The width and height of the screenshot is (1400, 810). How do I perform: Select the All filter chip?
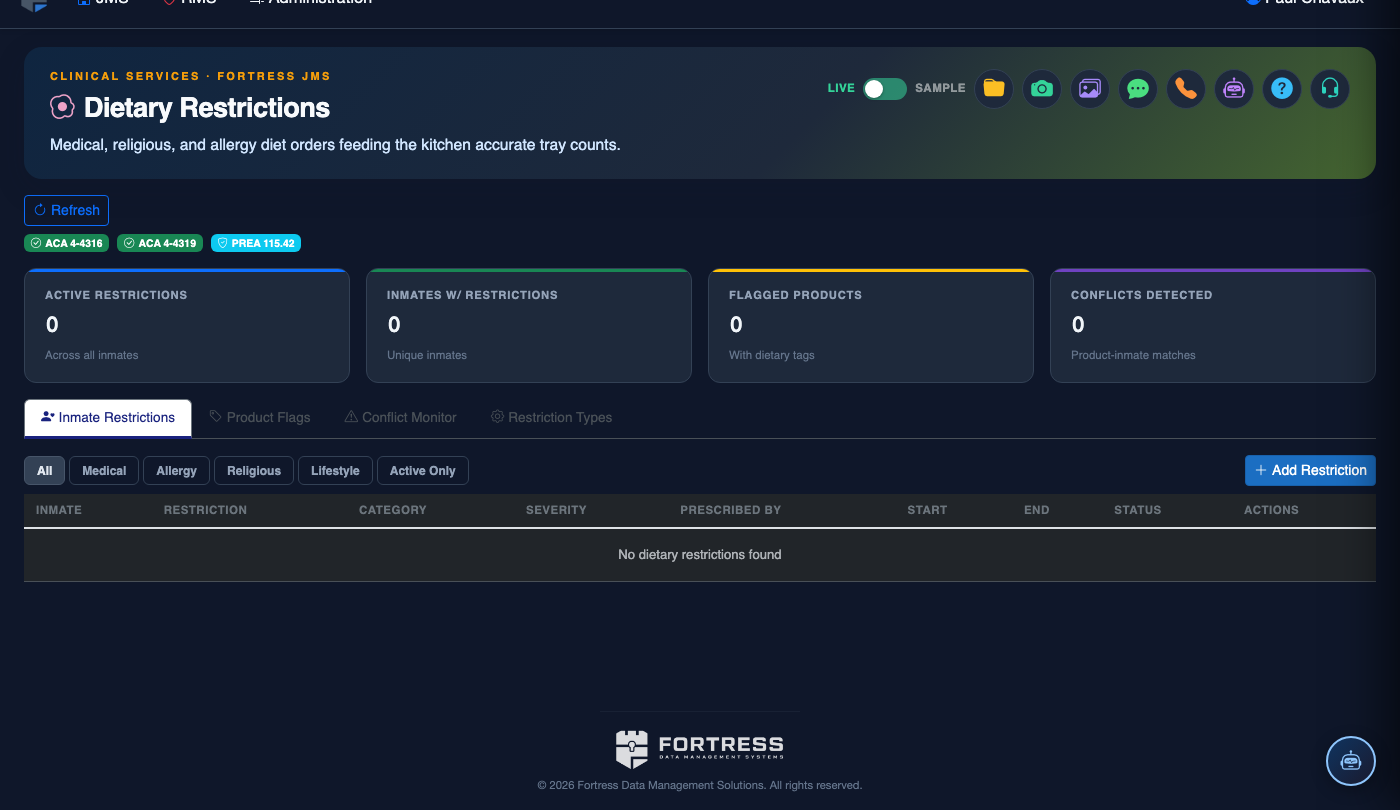click(x=45, y=471)
